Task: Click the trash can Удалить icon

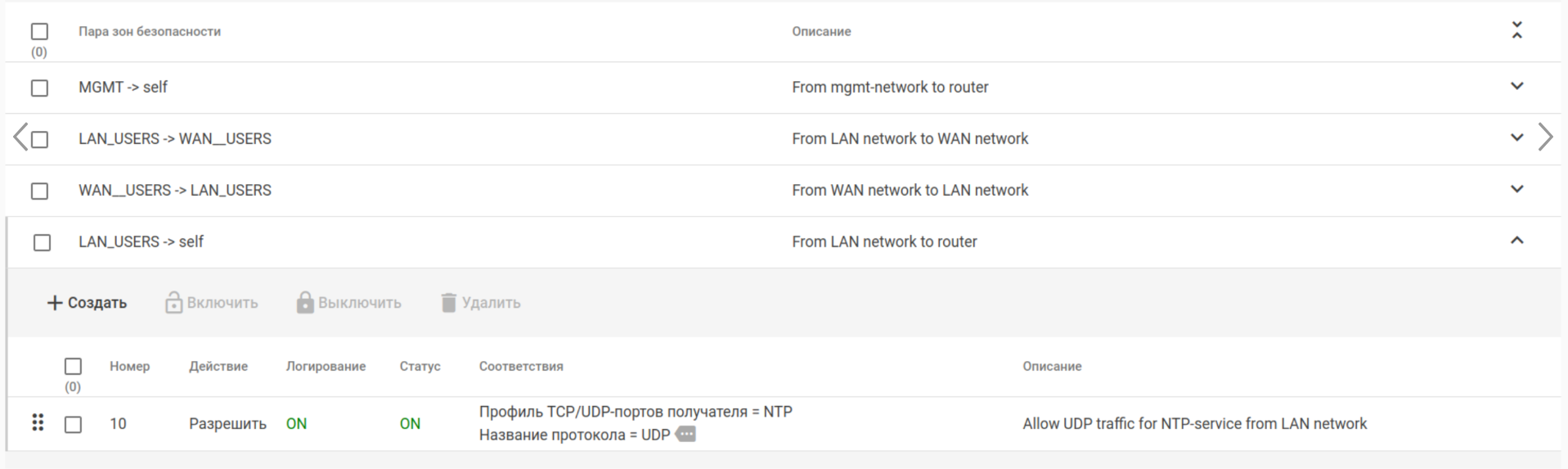Action: pyautogui.click(x=448, y=303)
